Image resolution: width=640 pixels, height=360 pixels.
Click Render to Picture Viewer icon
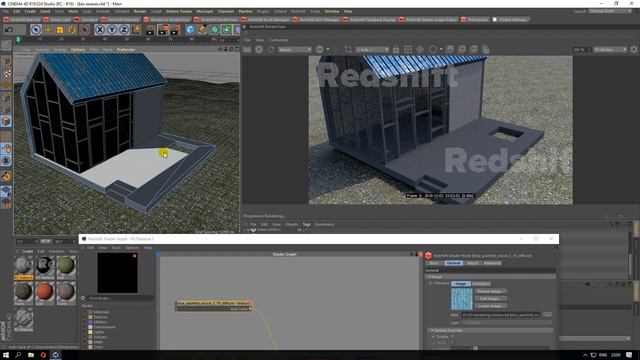pyautogui.click(x=163, y=29)
